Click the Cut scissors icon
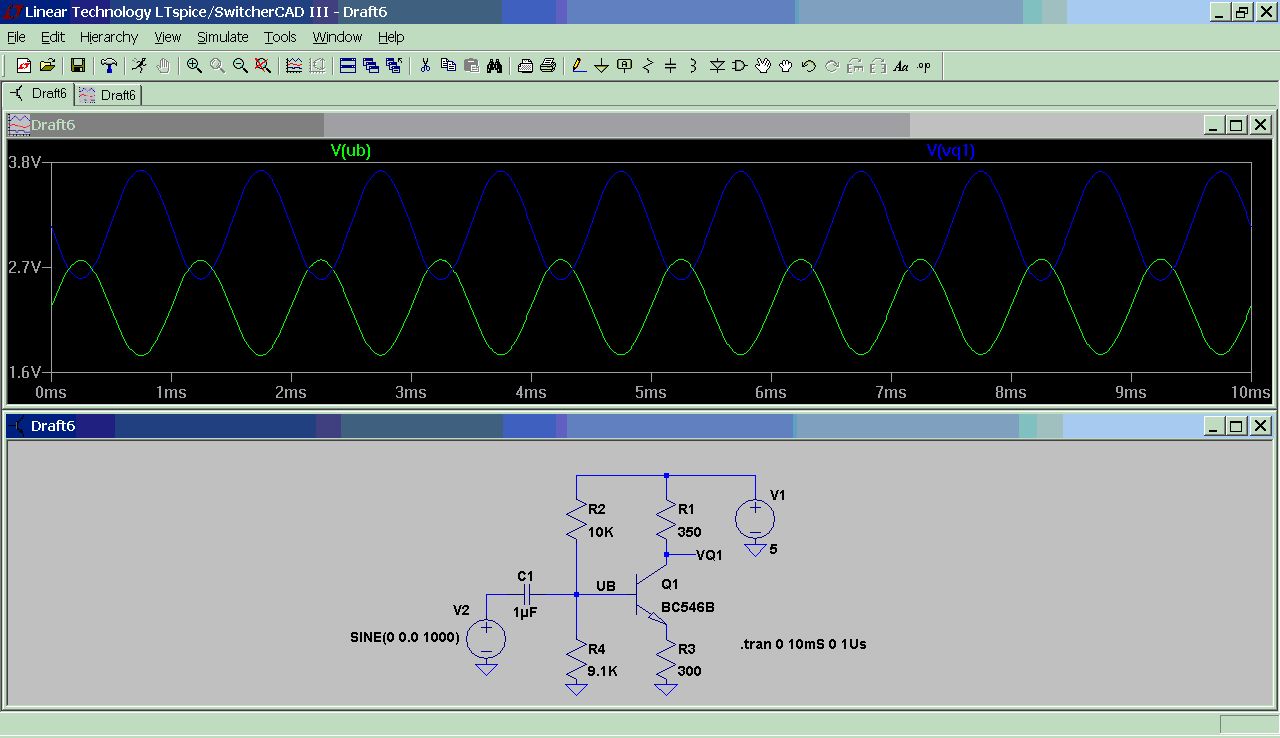Image resolution: width=1280 pixels, height=738 pixels. click(425, 66)
